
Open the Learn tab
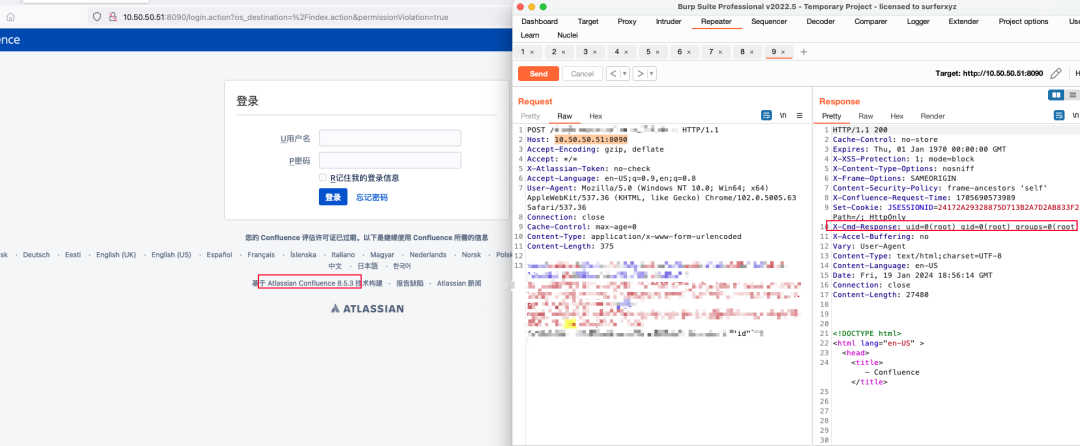tap(530, 35)
